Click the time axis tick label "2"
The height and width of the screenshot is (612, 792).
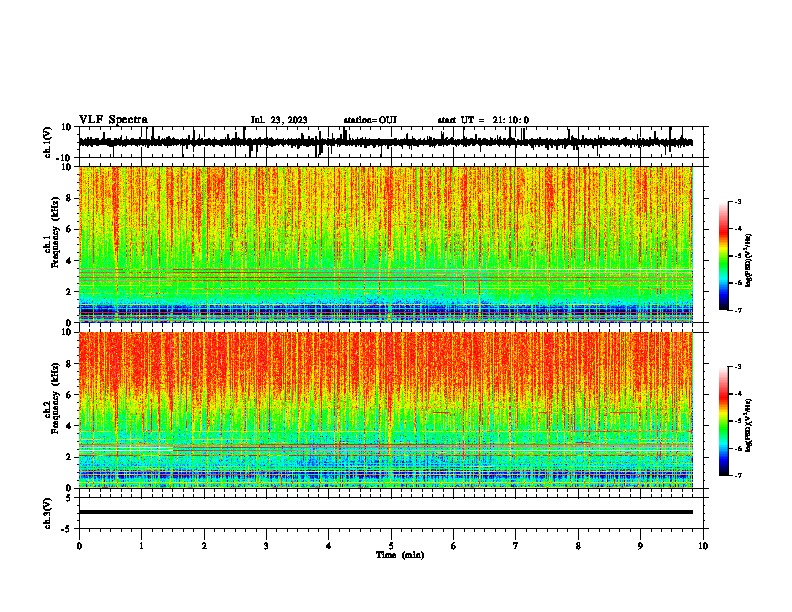(x=204, y=546)
